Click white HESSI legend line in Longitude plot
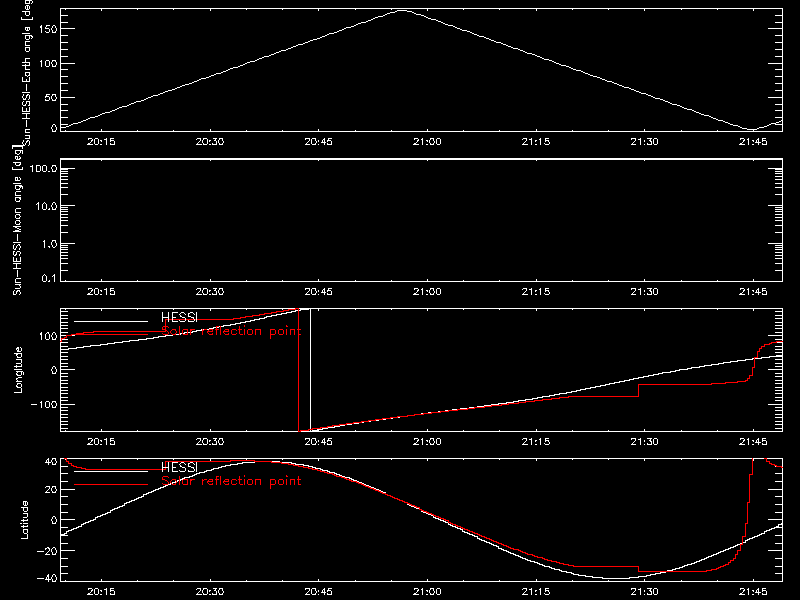The image size is (800, 600). (x=111, y=321)
